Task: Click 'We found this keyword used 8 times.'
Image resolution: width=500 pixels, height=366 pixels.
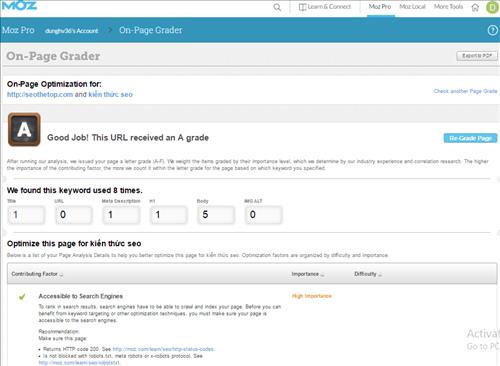Action: click(x=75, y=190)
